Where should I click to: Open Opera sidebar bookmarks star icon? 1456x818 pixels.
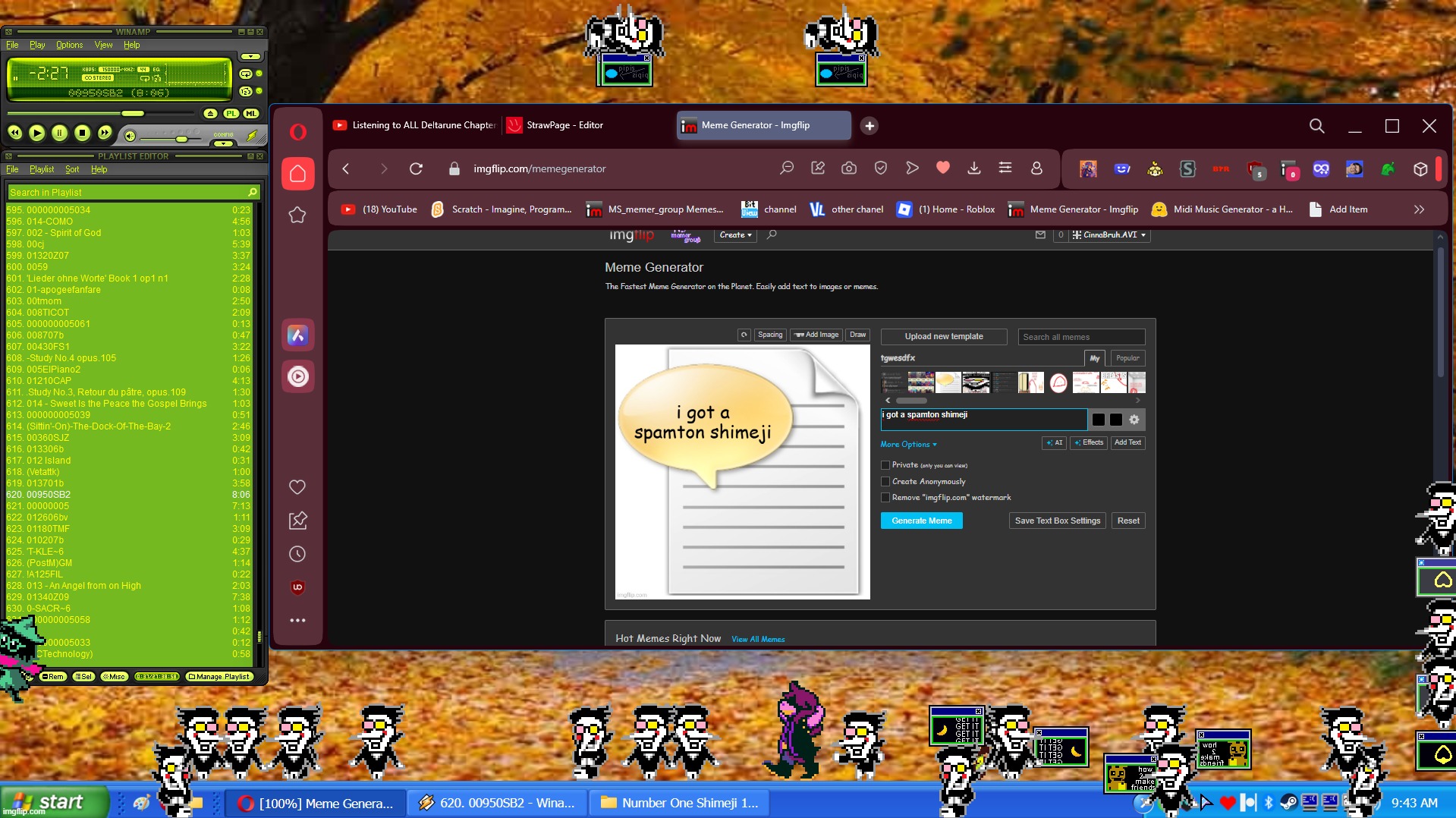tap(297, 216)
